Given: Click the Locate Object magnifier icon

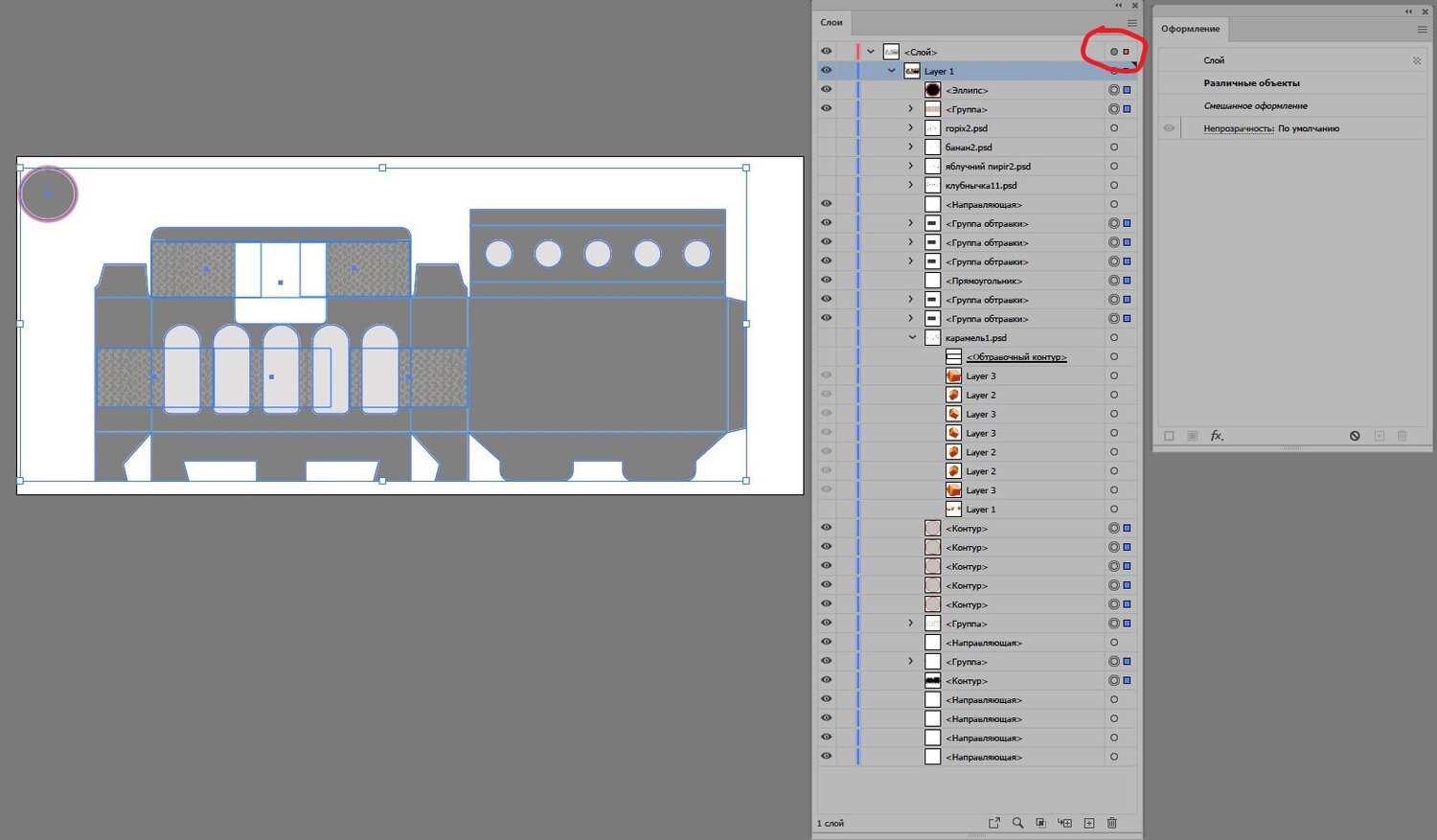Looking at the screenshot, I should [x=1017, y=823].
